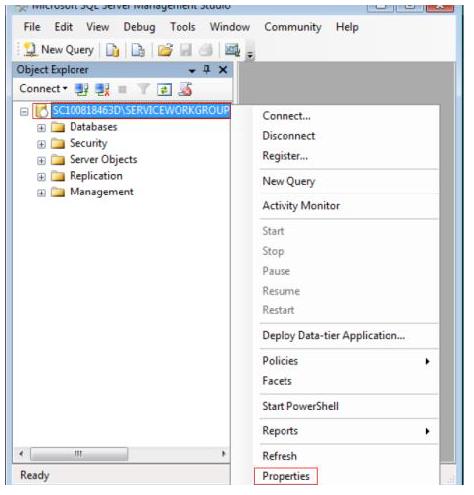Viewport: 474px width, 495px height.
Task: Close the Object Explorer panel
Action: pyautogui.click(x=223, y=70)
